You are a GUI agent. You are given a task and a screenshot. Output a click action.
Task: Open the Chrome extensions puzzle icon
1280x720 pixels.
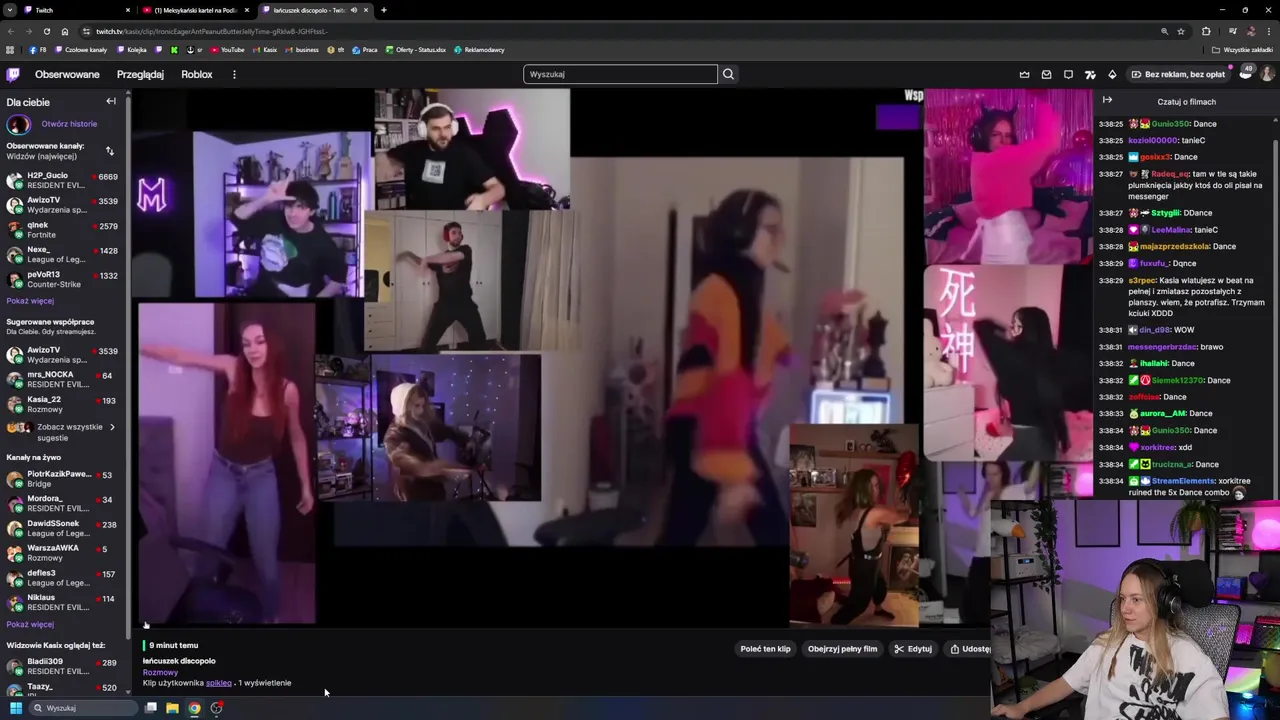pyautogui.click(x=1206, y=31)
